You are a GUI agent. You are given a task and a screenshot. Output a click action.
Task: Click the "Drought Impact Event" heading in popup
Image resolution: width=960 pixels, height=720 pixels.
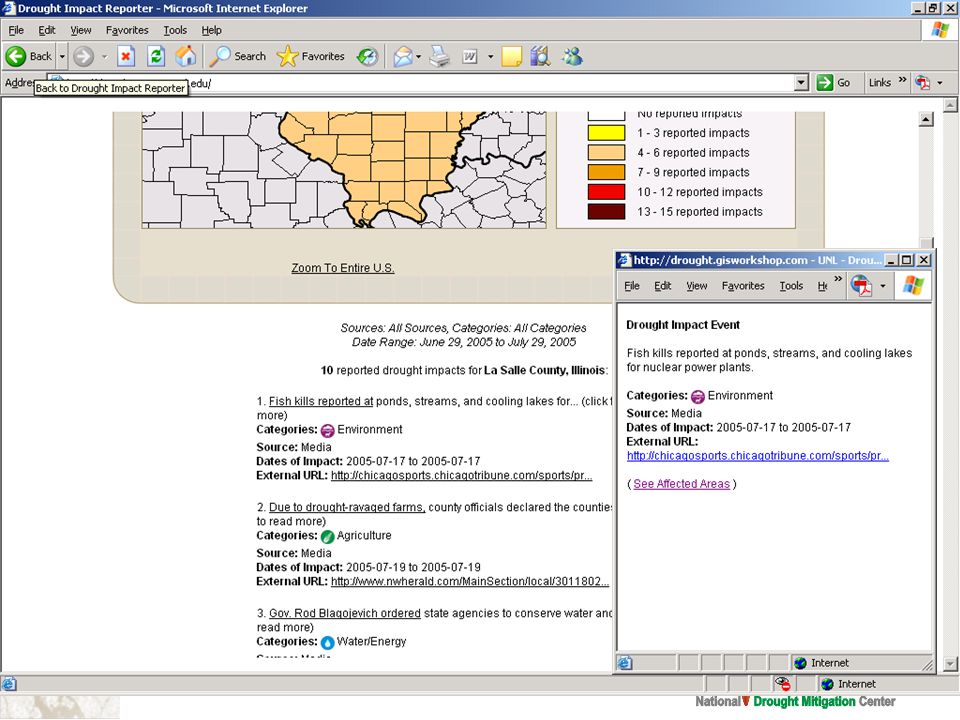pos(683,325)
